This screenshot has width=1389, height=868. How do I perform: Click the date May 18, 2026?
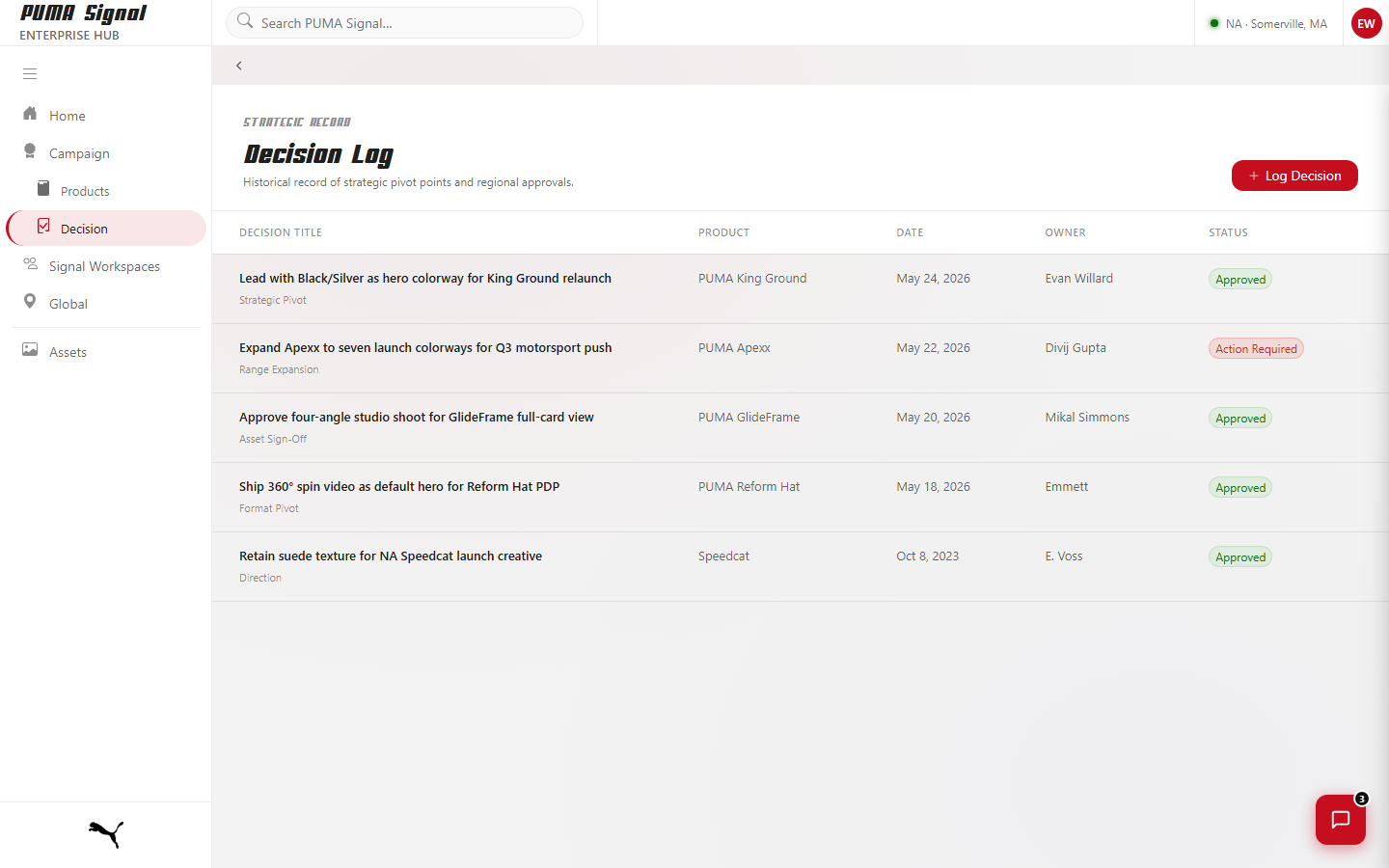933,486
